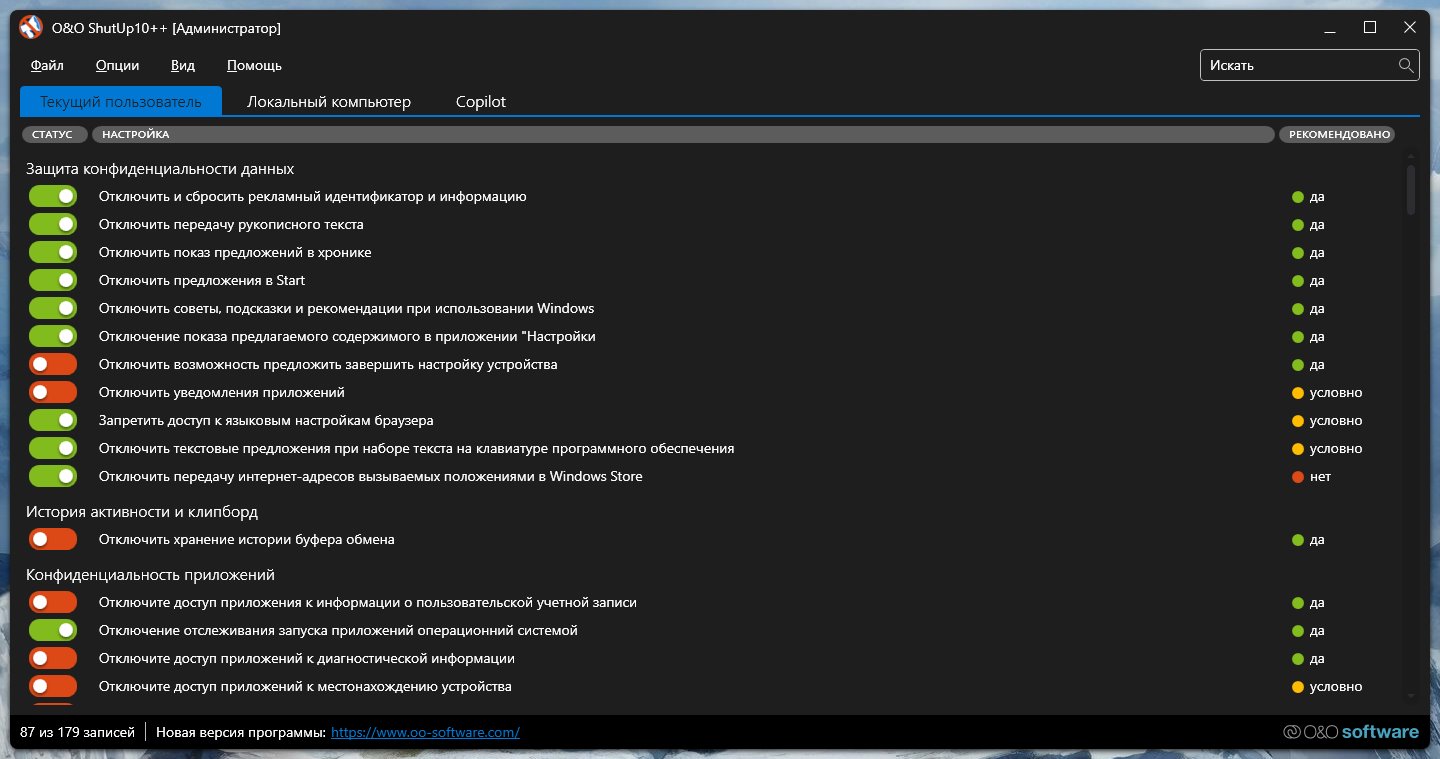Switch to the Copilot tab
The width and height of the screenshot is (1440, 759).
(481, 102)
